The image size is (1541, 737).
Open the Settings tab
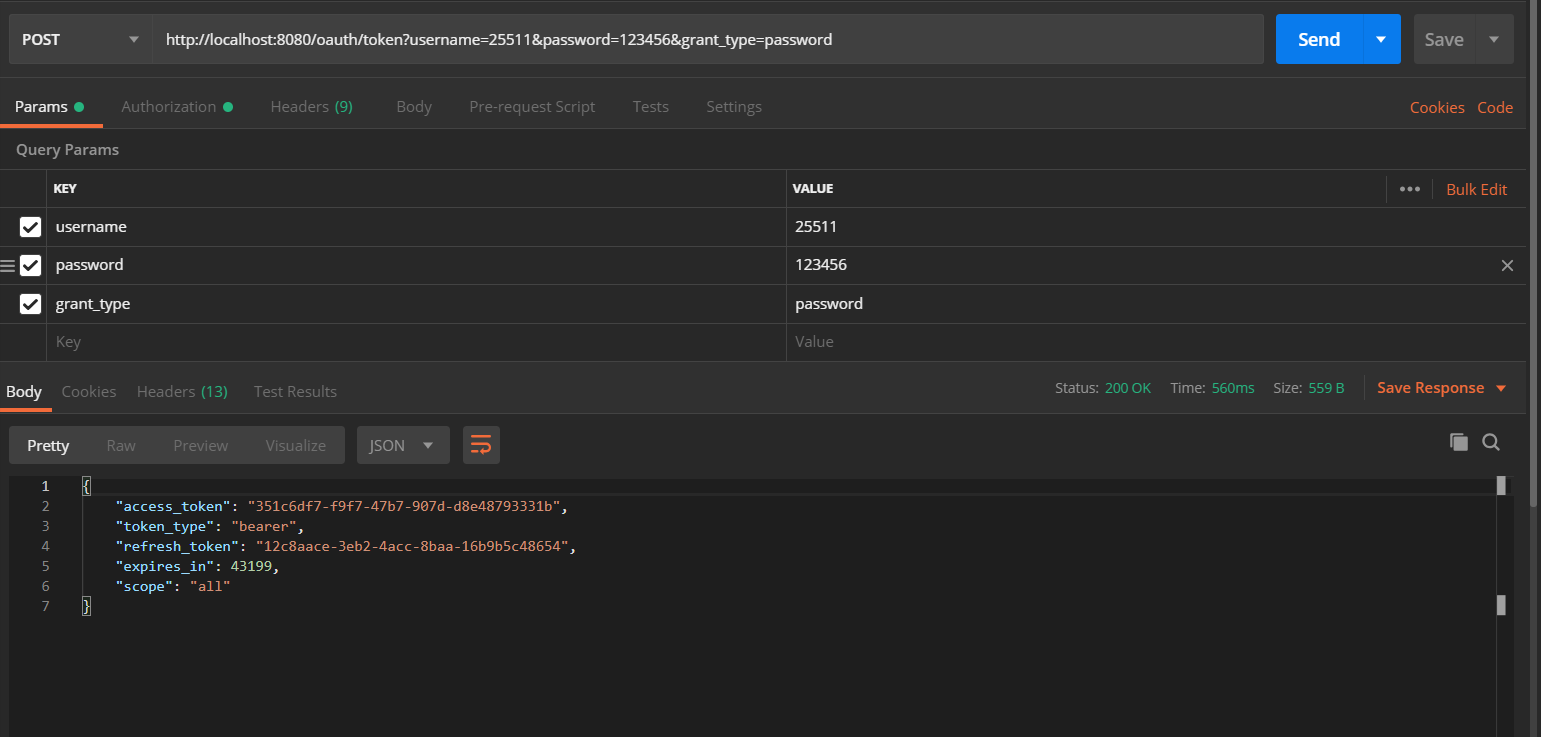[734, 107]
